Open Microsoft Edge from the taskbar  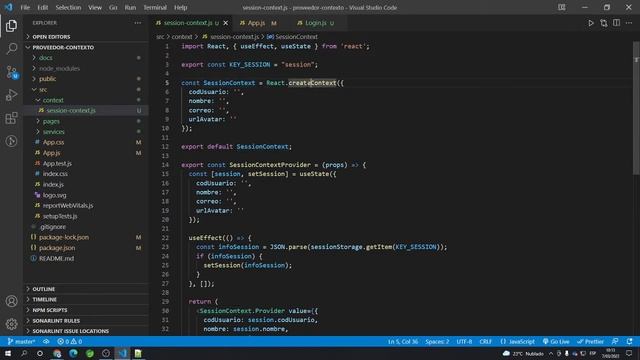73,353
